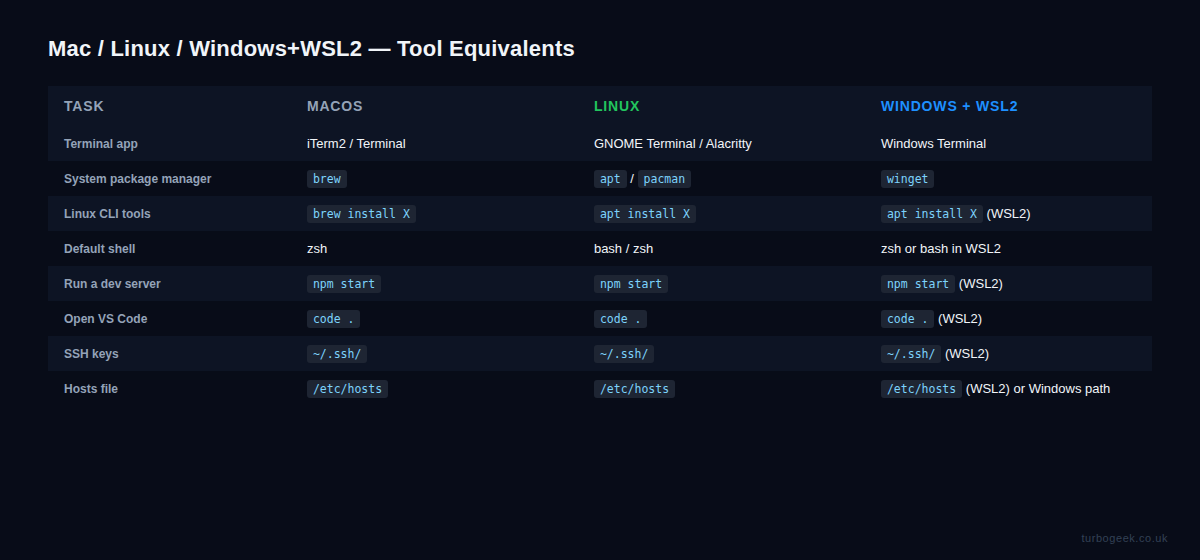Screen dimensions: 1200x560
Task: Click '/etc/hosts' in macOS column
Action: (x=347, y=389)
